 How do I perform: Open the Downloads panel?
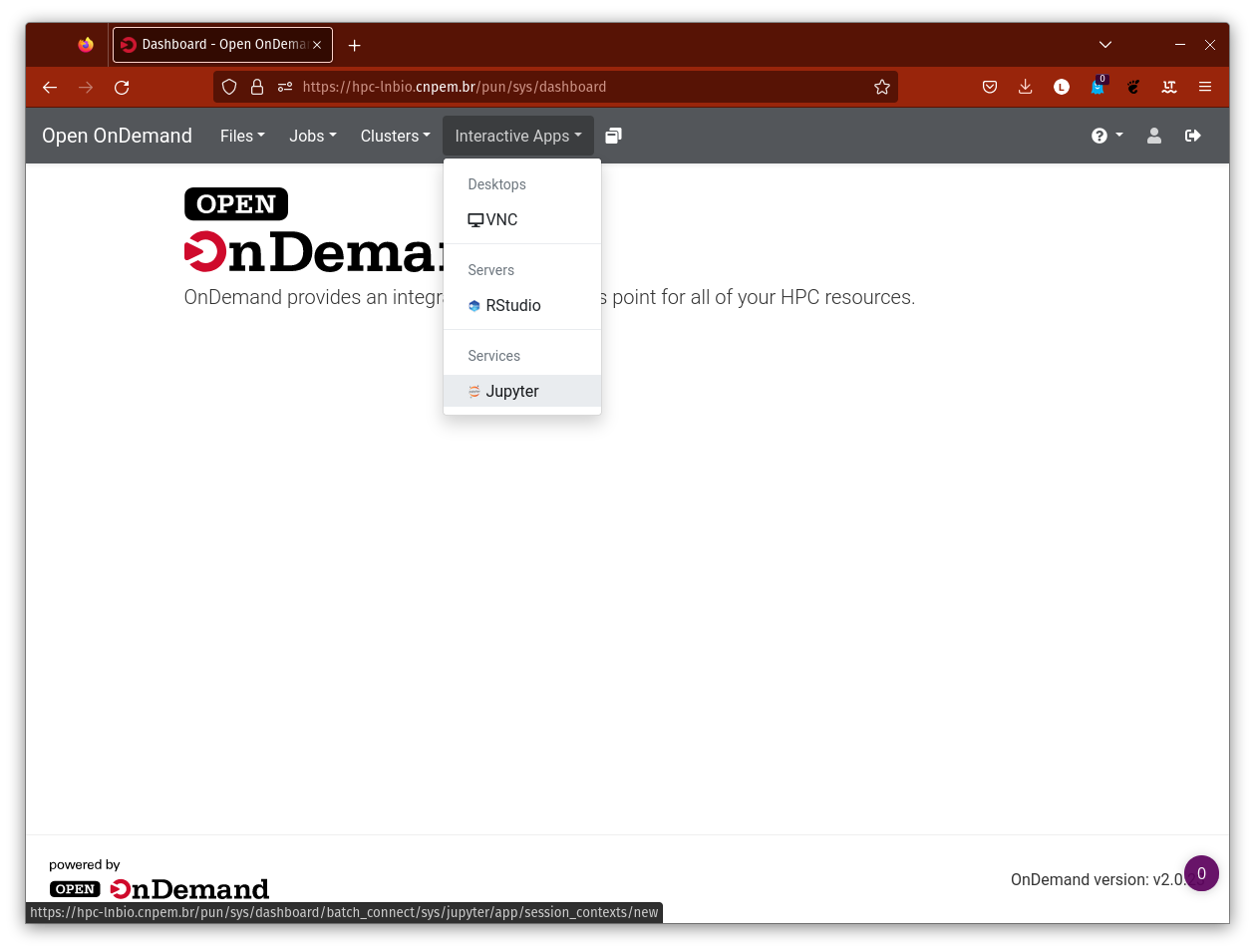tap(1026, 87)
